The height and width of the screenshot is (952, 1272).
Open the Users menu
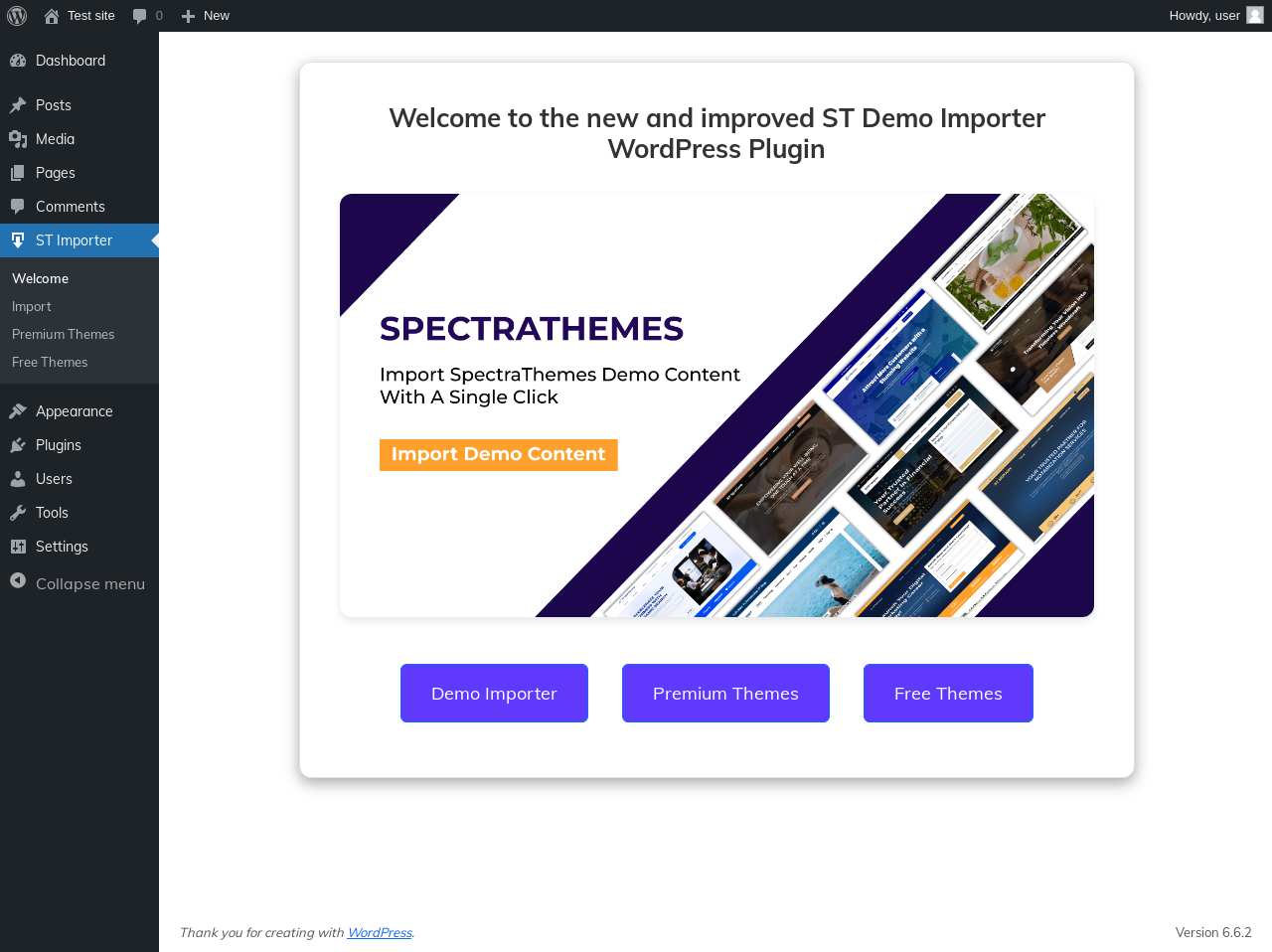[x=79, y=479]
